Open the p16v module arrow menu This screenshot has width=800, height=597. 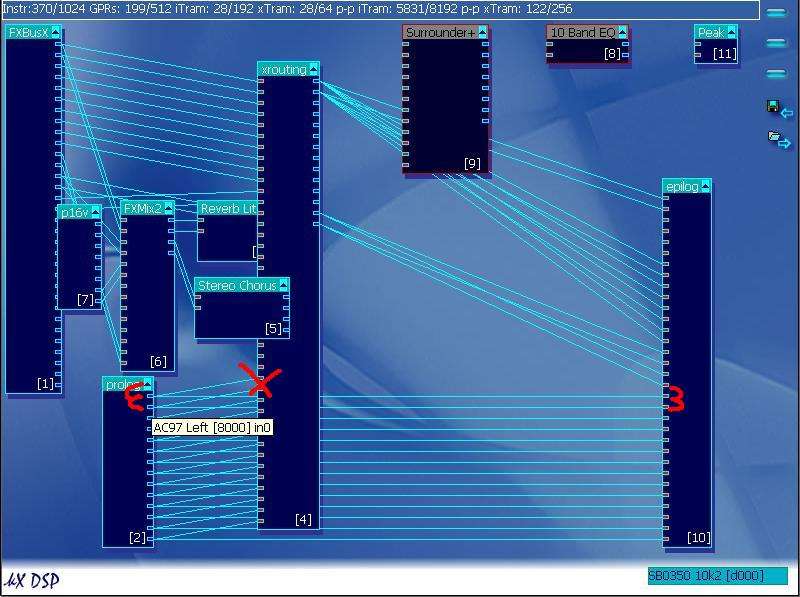(x=95, y=212)
